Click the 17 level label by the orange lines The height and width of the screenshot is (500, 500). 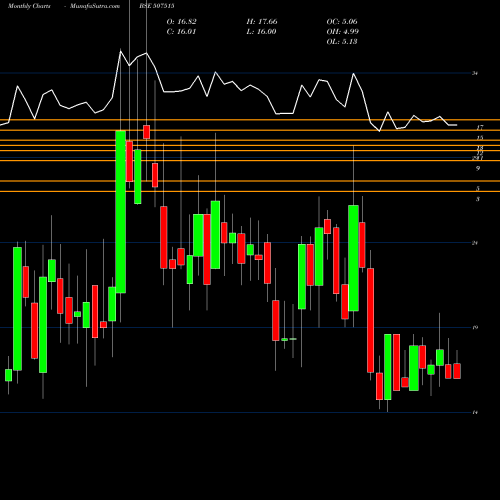[x=479, y=127]
